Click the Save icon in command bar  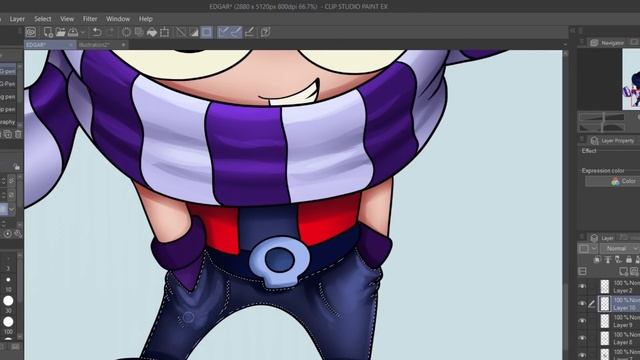tap(73, 32)
